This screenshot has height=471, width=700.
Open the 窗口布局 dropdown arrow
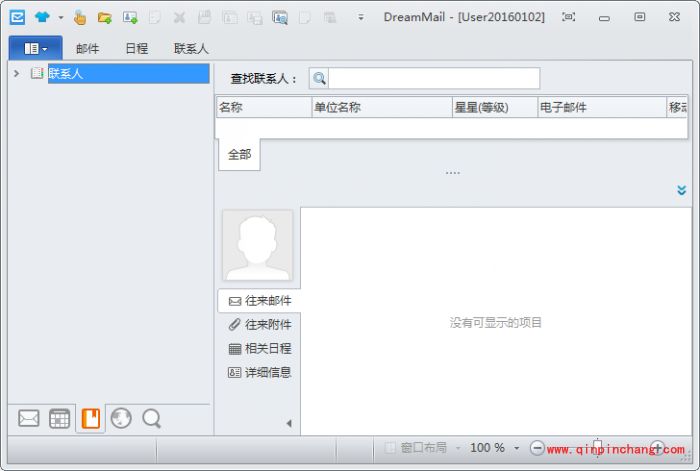point(458,448)
